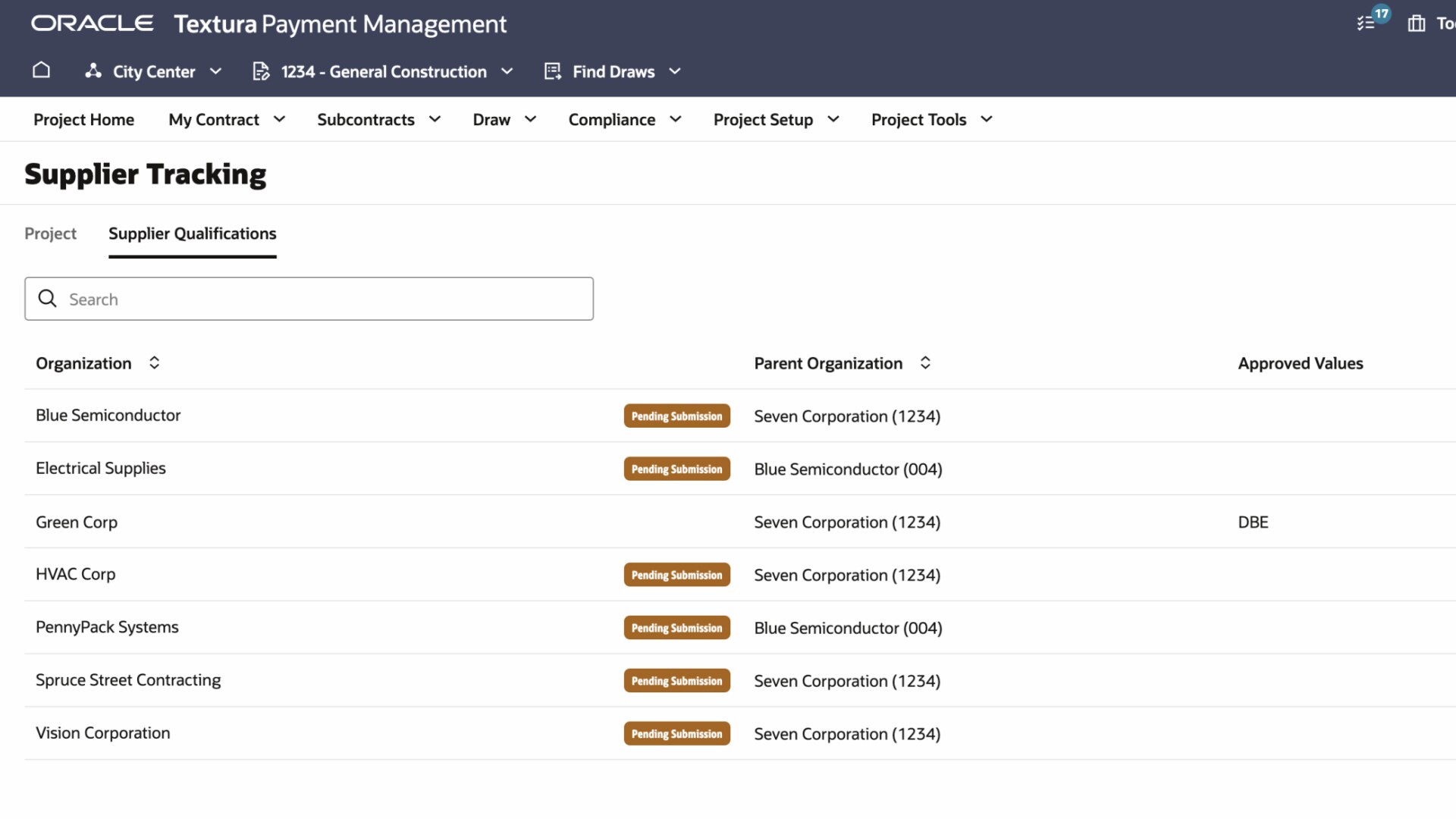Sort by Organization column arrows

click(154, 363)
